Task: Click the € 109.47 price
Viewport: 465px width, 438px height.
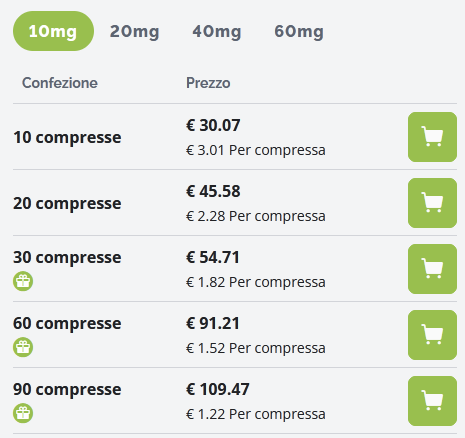Action: coord(218,389)
